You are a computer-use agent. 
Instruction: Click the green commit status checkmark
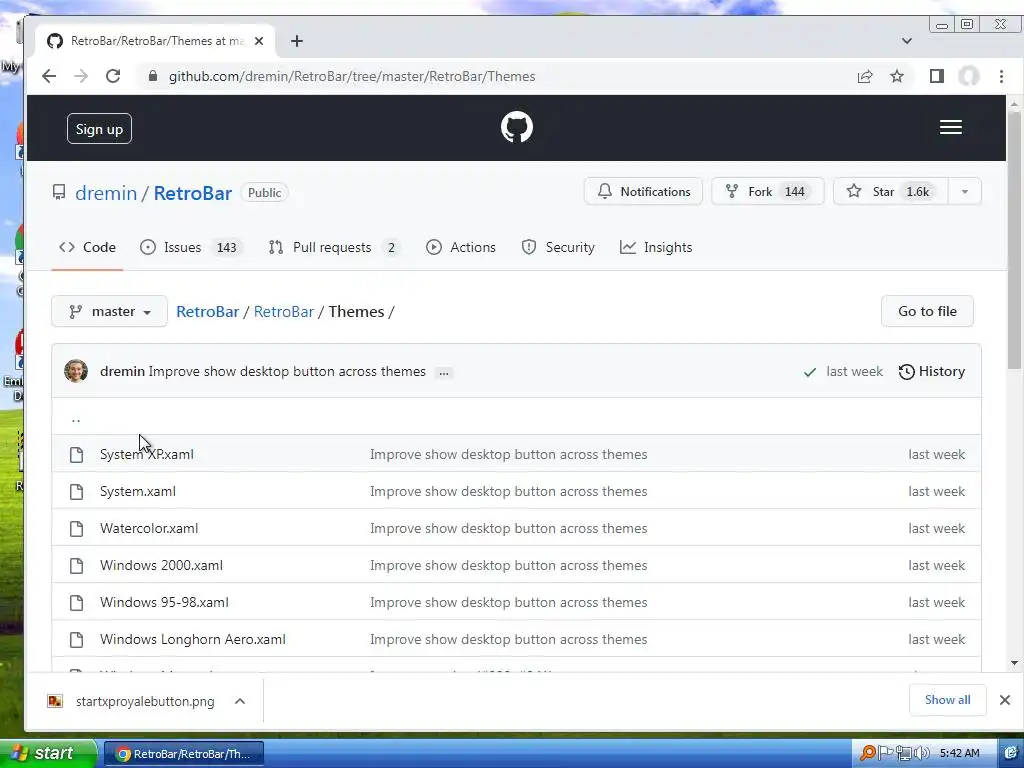(810, 372)
